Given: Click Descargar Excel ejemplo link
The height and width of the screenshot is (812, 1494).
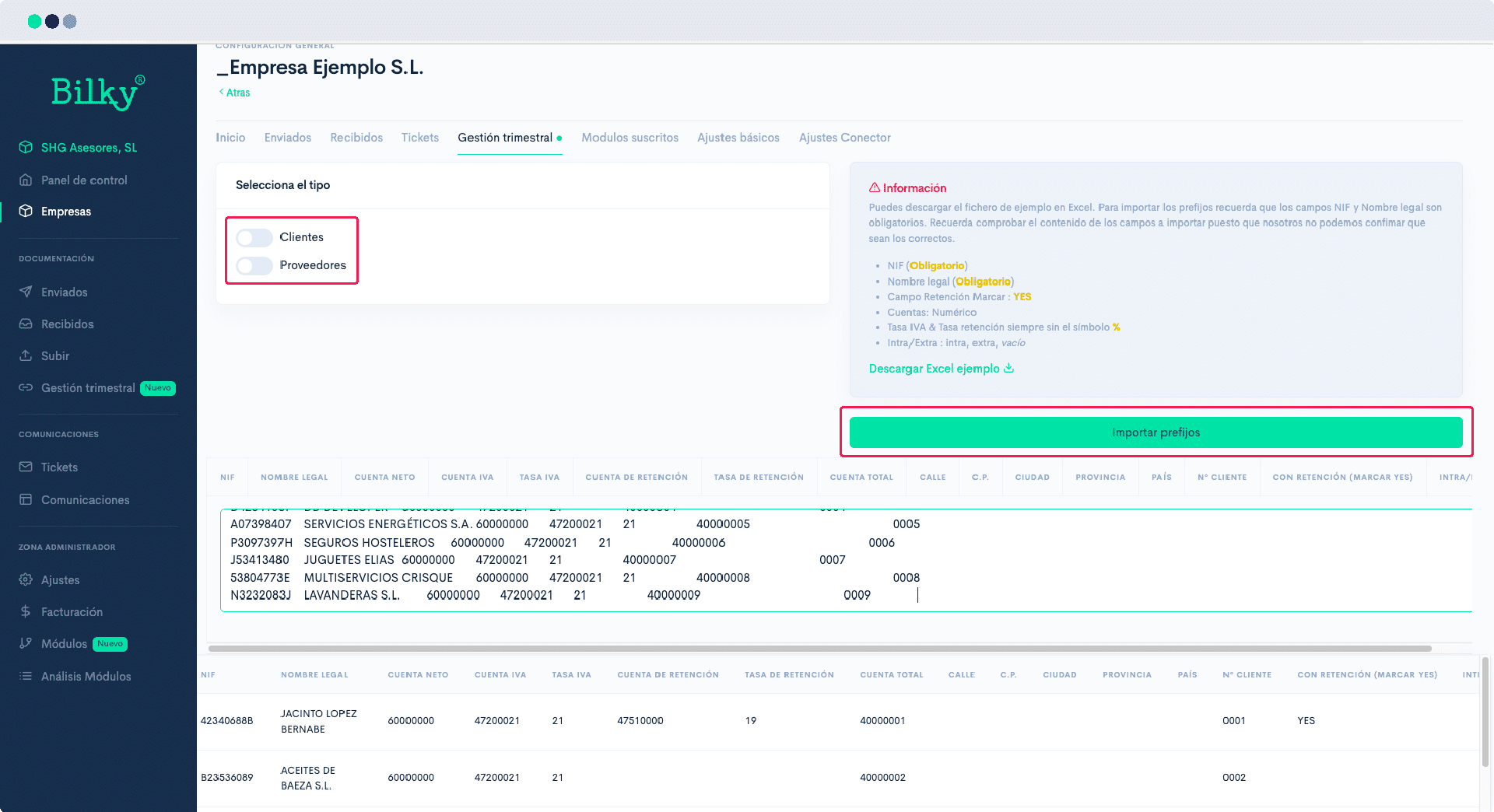Looking at the screenshot, I should coord(934,369).
